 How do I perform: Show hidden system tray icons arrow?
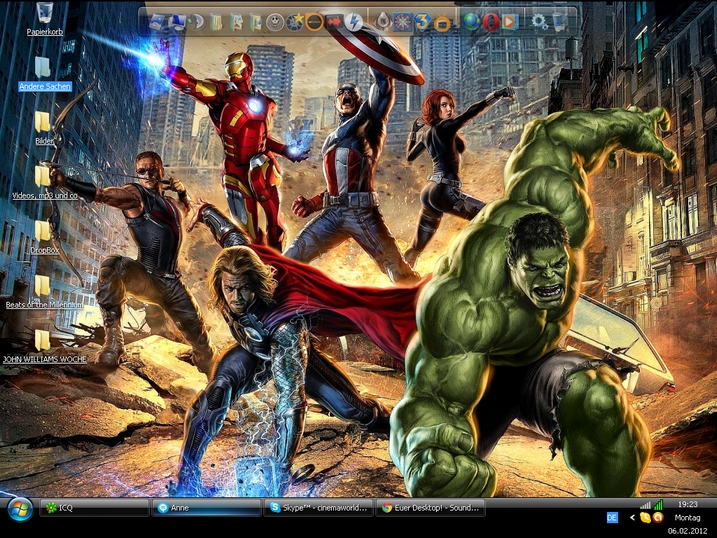click(632, 518)
